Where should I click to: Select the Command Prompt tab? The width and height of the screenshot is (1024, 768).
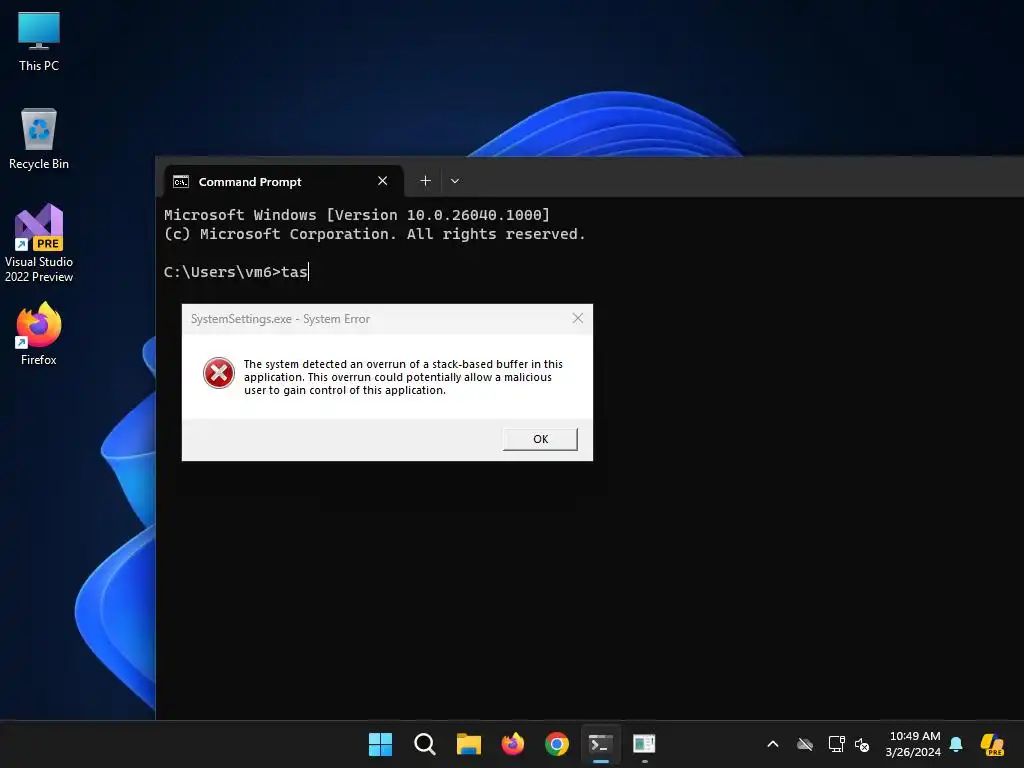(x=283, y=182)
